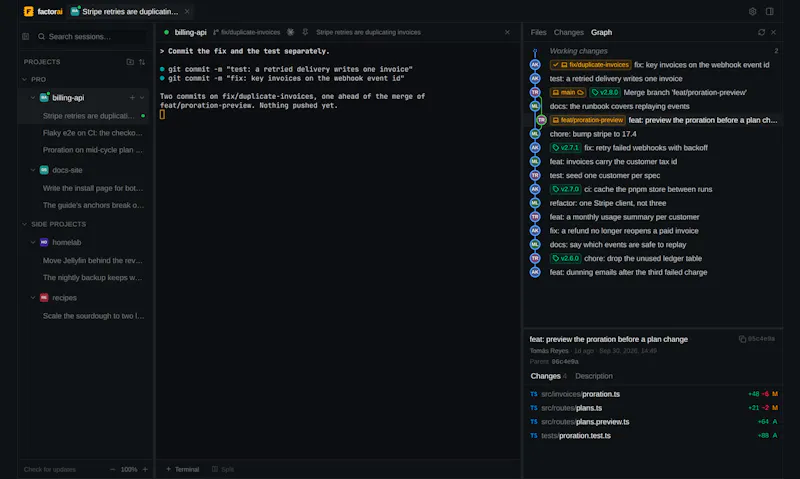Collapse the PRO project group

click(24, 80)
